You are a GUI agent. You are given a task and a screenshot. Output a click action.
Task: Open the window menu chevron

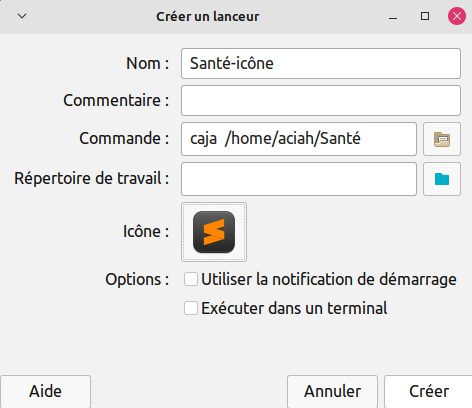(x=22, y=16)
